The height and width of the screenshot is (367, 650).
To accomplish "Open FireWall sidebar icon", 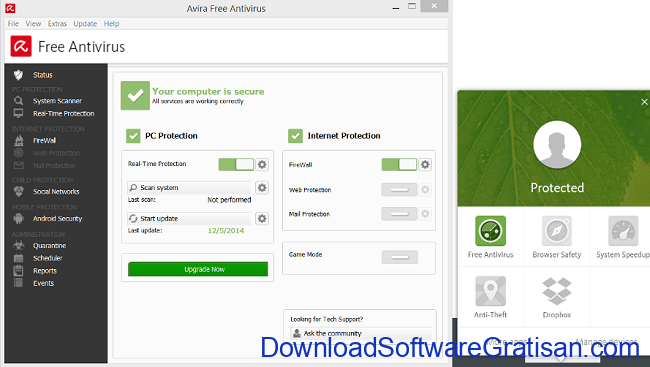I will [19, 140].
